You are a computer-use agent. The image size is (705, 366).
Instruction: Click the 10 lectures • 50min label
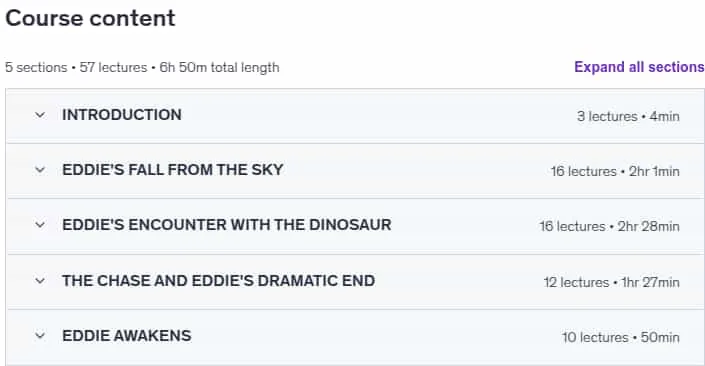point(620,337)
